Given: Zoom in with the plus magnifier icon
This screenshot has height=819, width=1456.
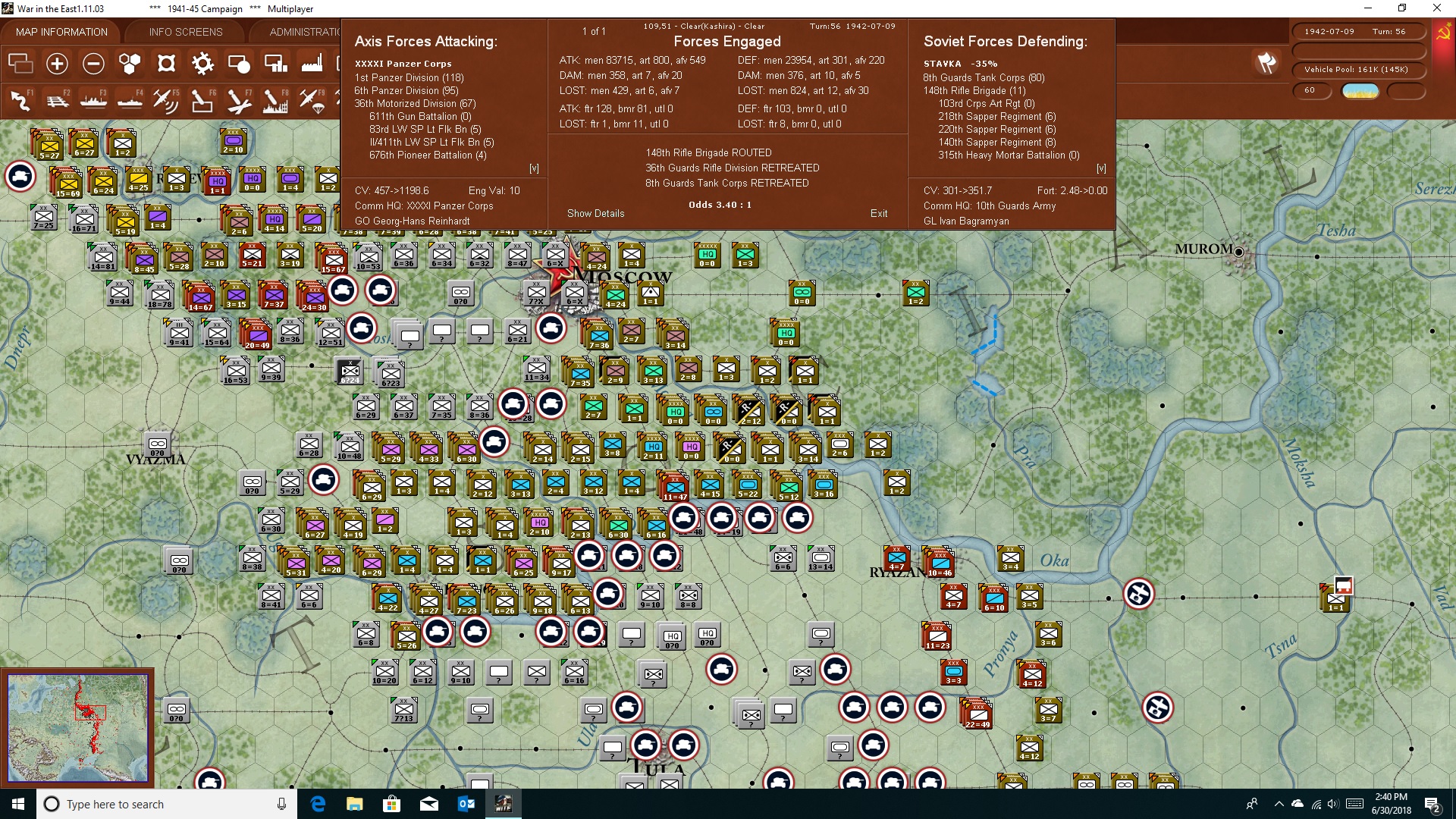Looking at the screenshot, I should pyautogui.click(x=57, y=64).
